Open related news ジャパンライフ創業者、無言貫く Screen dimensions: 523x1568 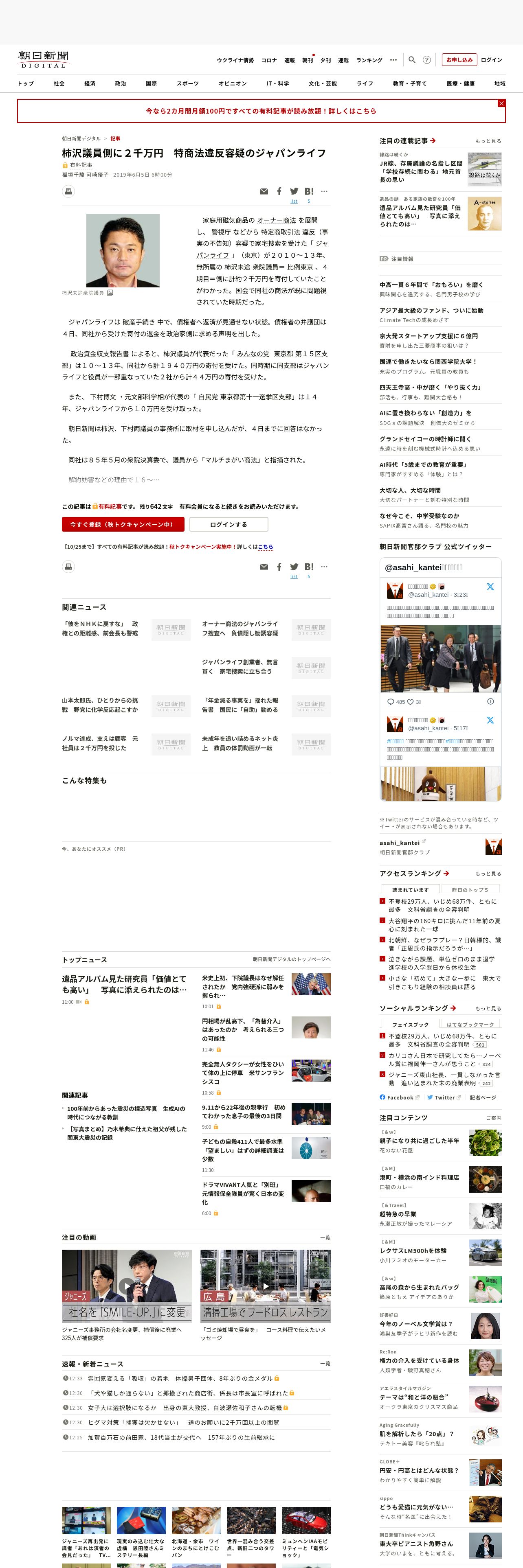click(240, 666)
